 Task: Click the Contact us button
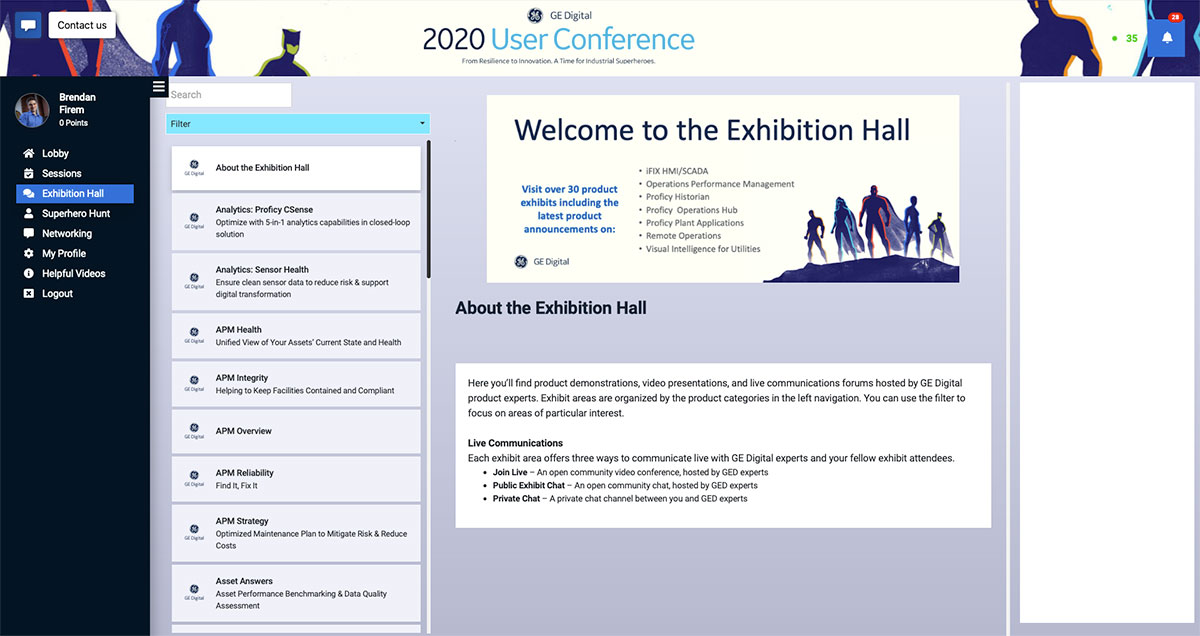point(82,25)
